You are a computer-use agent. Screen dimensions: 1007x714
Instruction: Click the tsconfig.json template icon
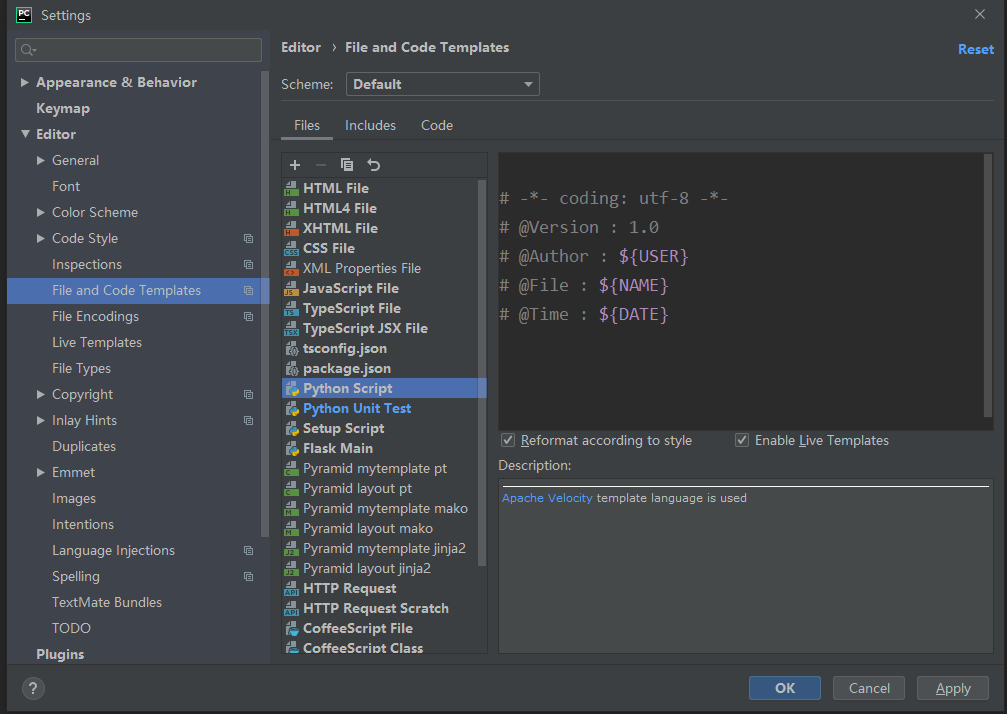[292, 349]
